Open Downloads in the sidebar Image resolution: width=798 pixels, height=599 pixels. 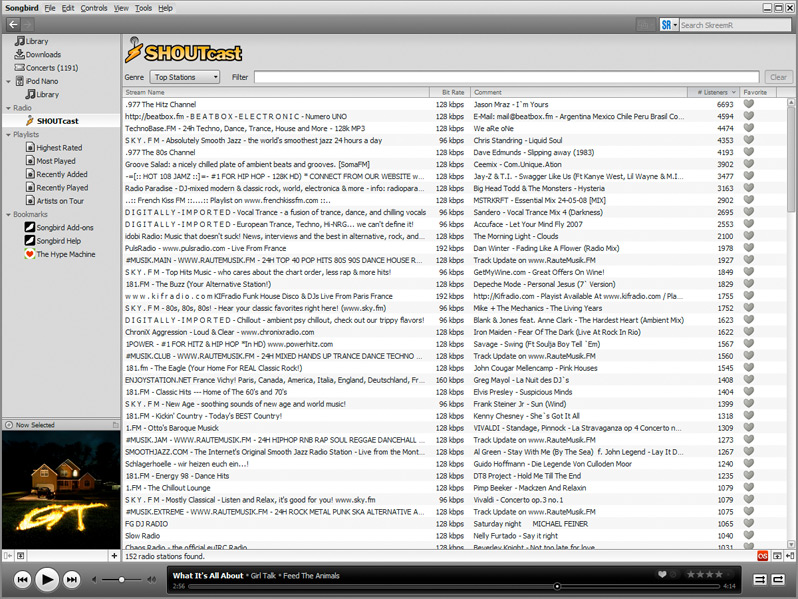pos(38,54)
